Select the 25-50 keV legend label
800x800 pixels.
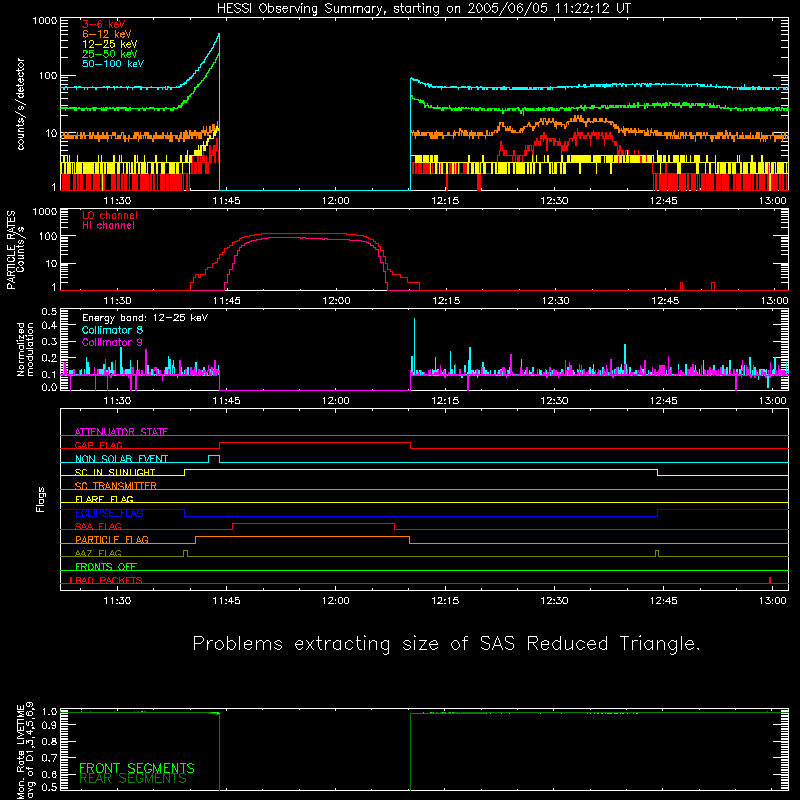[110, 54]
